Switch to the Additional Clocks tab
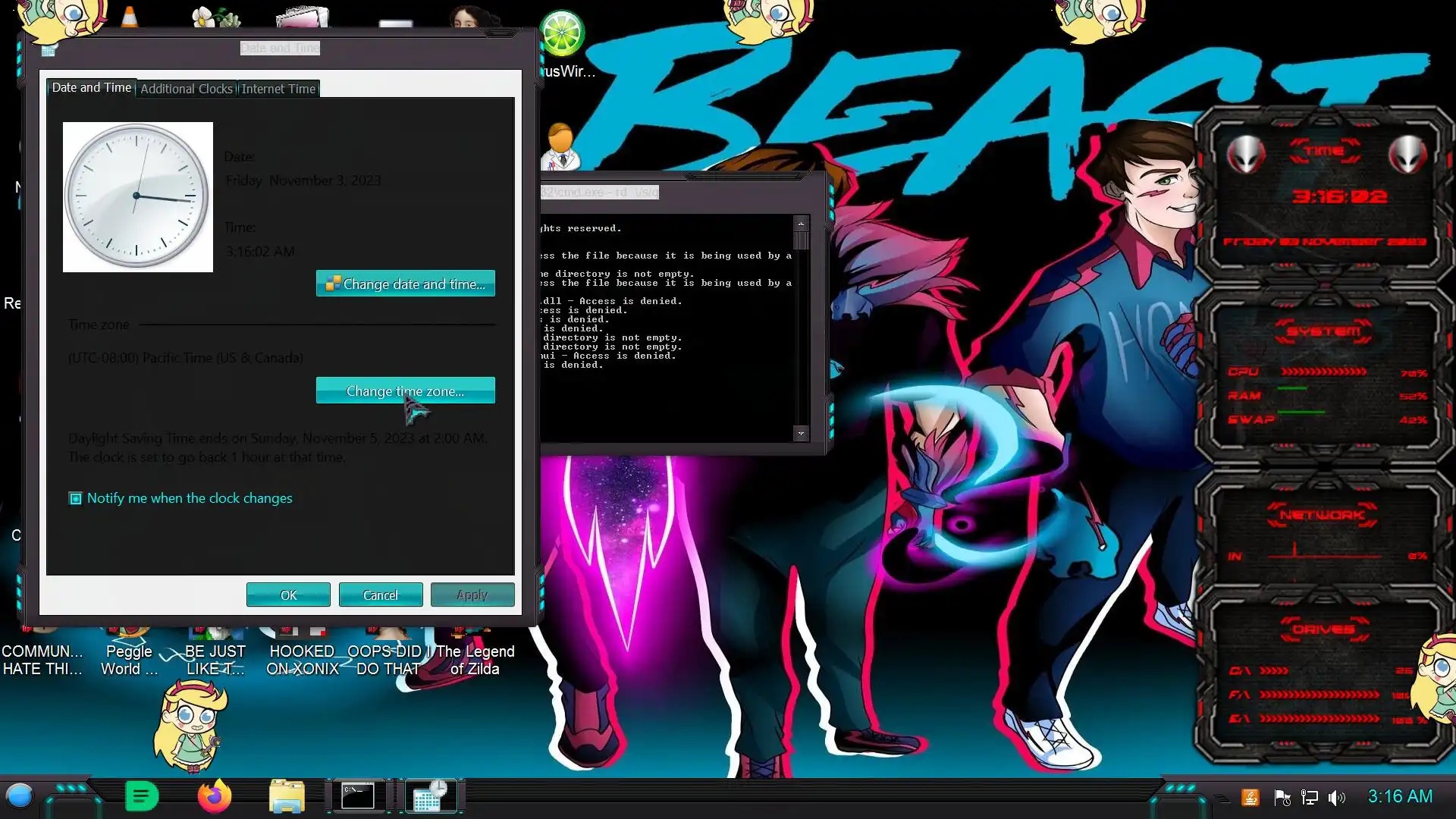1456x819 pixels. 187,89
